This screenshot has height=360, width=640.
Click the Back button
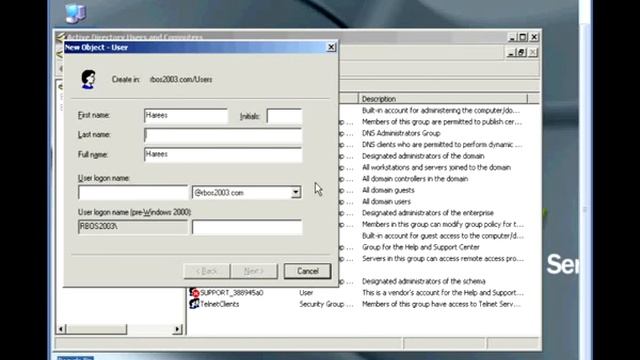pos(207,271)
